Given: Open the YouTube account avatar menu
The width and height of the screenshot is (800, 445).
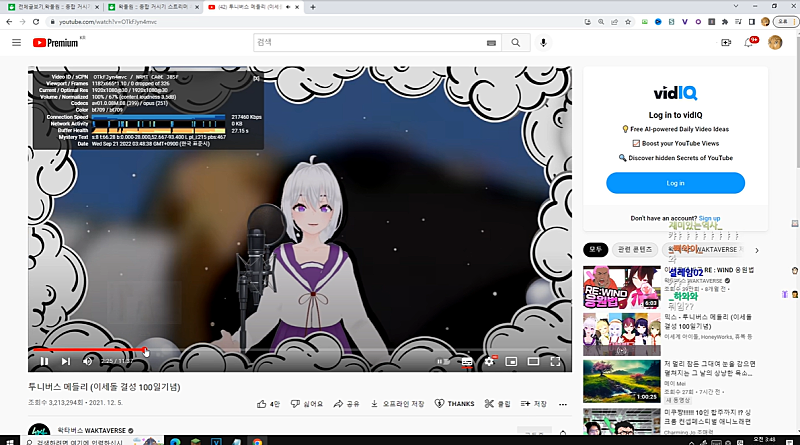Looking at the screenshot, I should click(775, 42).
